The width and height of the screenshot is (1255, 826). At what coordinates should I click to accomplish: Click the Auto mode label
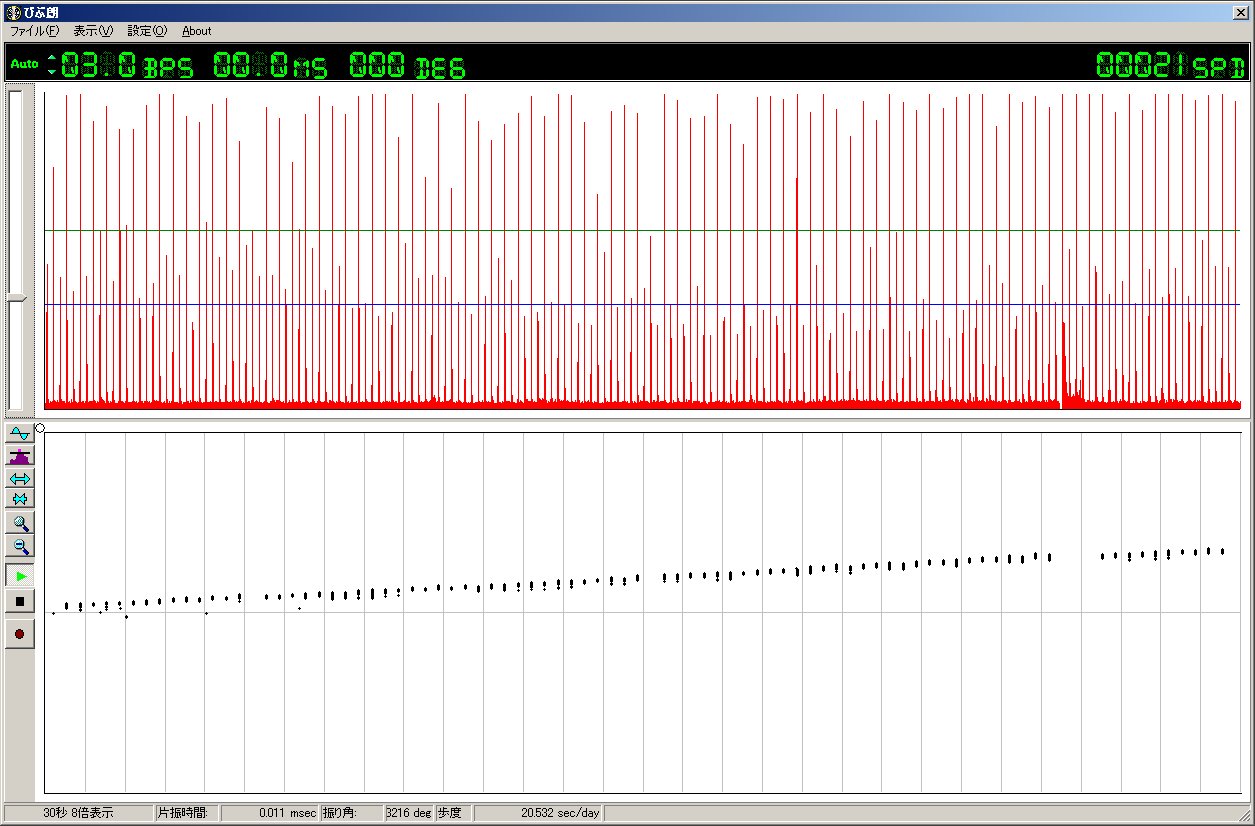[x=24, y=64]
